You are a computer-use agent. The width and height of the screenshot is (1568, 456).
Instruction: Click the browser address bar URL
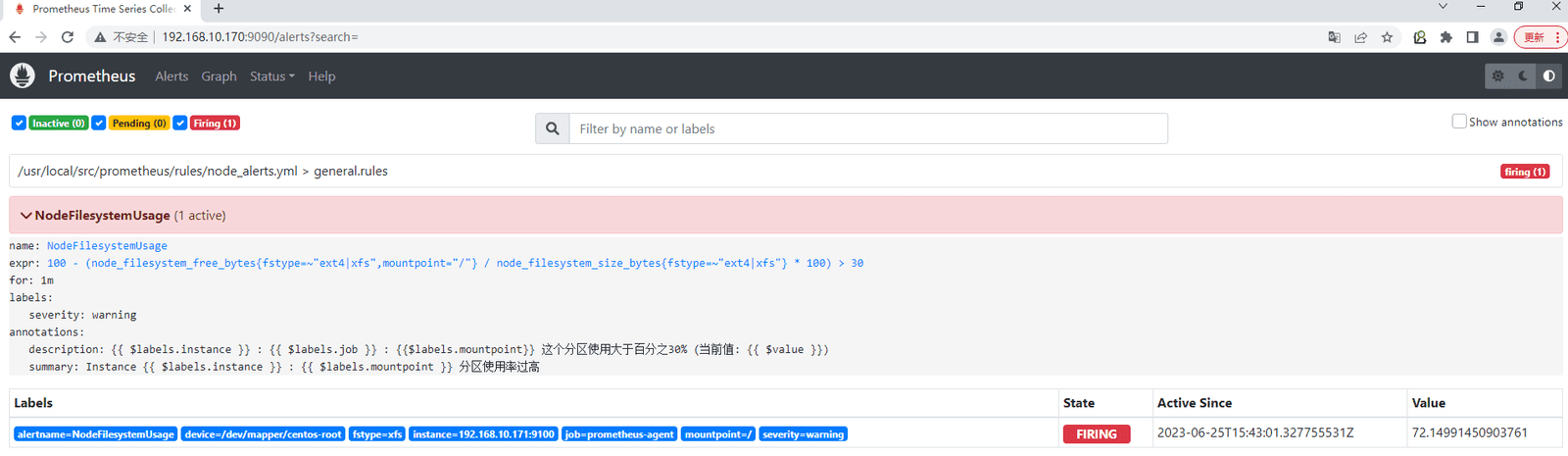260,37
